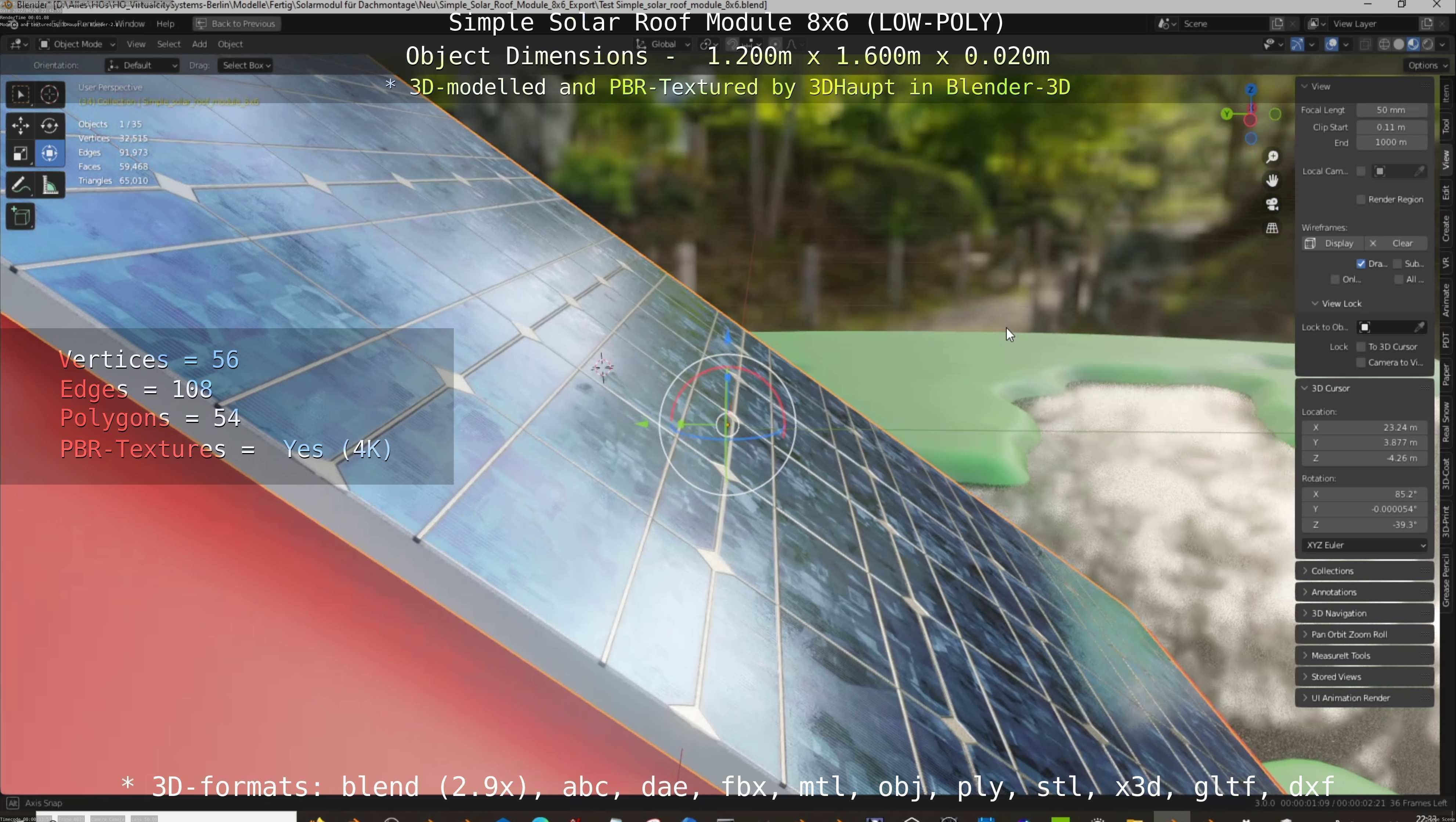Select the Rotate tool
The image size is (1456, 822).
50,126
